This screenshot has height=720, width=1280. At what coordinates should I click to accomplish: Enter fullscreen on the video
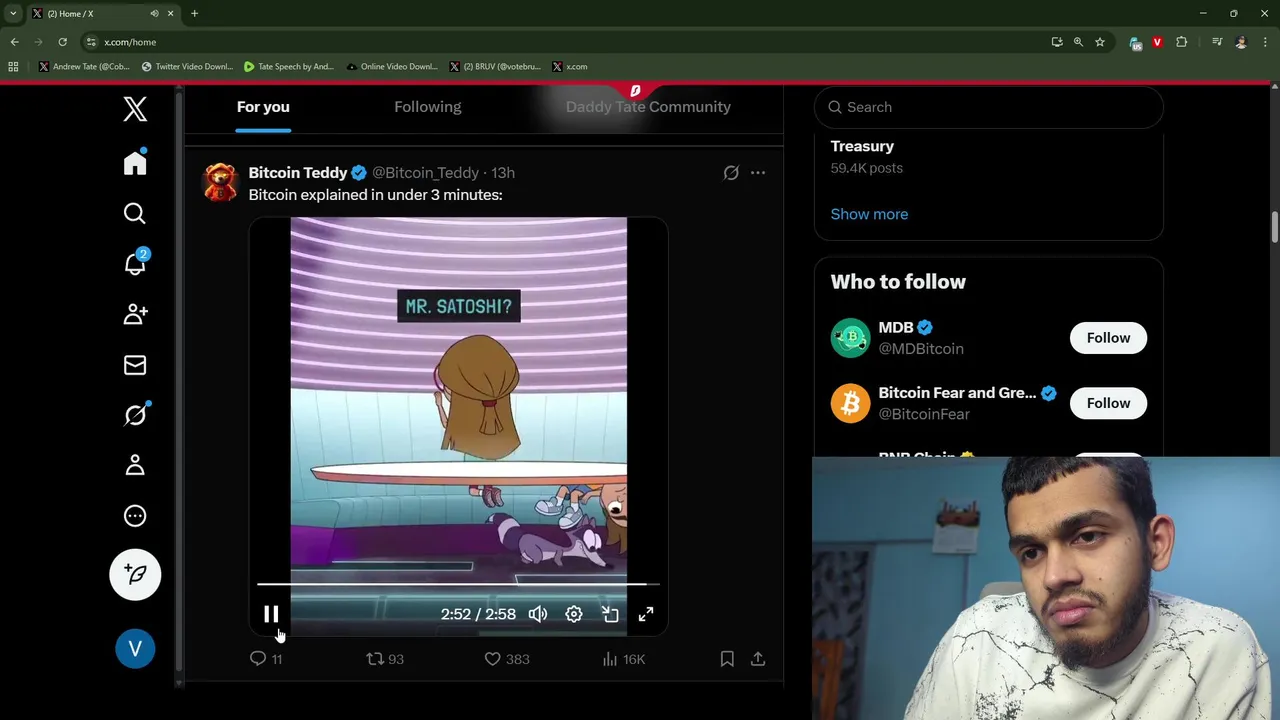(646, 614)
